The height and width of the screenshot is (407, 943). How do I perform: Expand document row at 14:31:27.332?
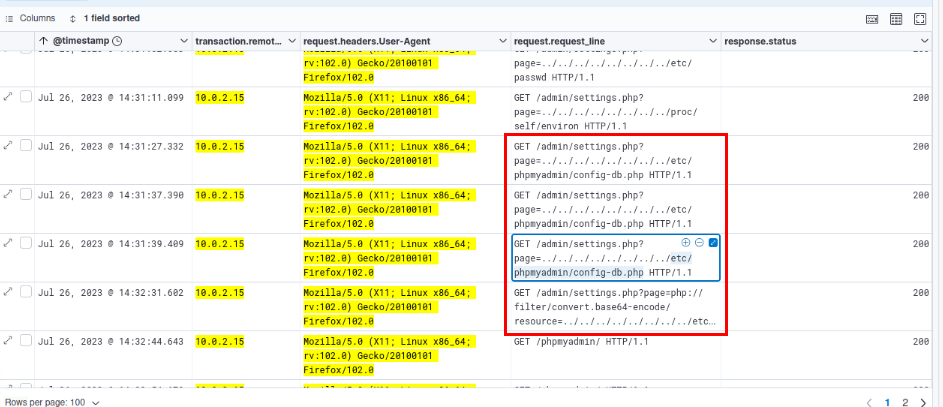point(8,145)
